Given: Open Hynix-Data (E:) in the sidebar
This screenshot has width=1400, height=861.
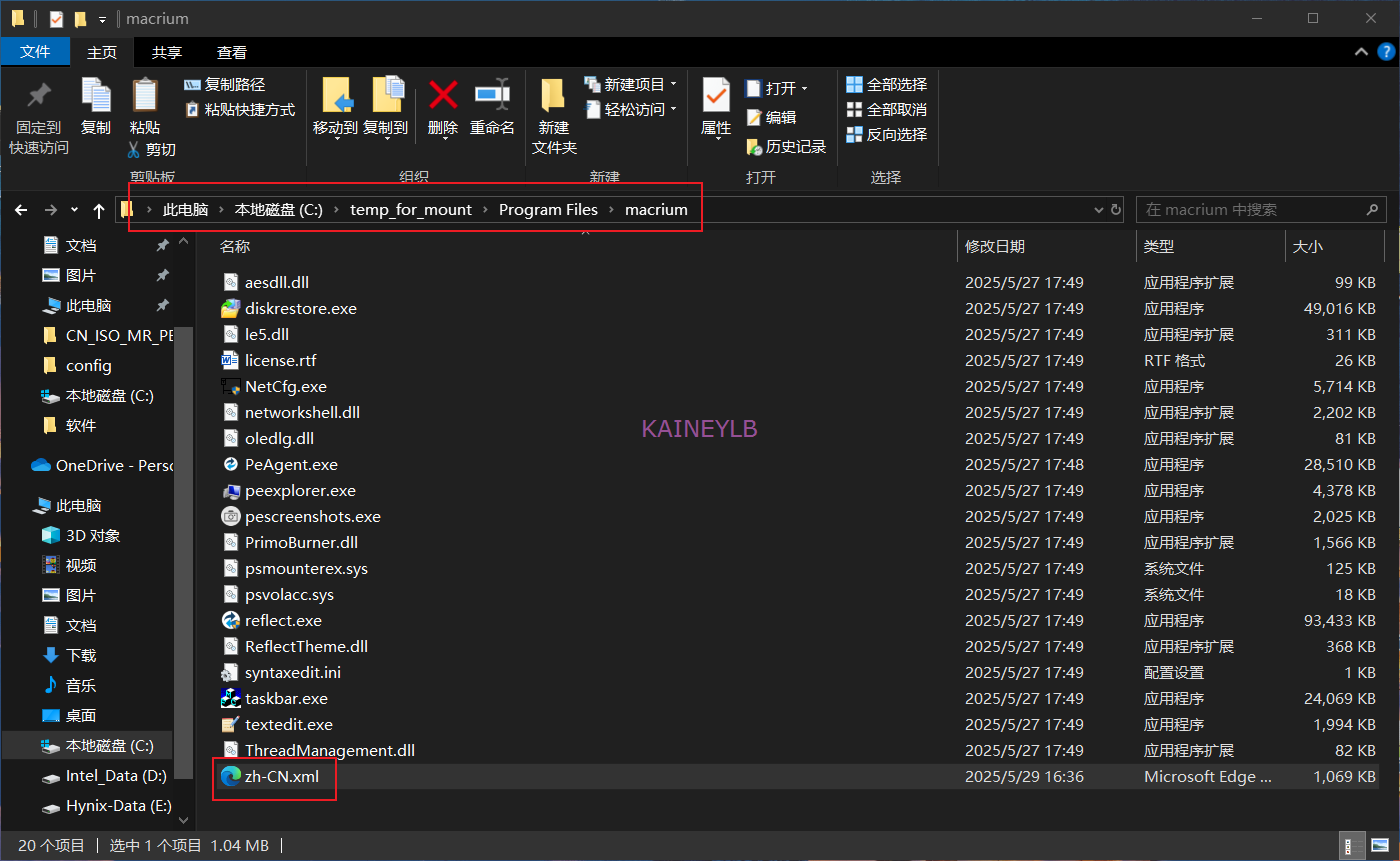Looking at the screenshot, I should pos(106,805).
